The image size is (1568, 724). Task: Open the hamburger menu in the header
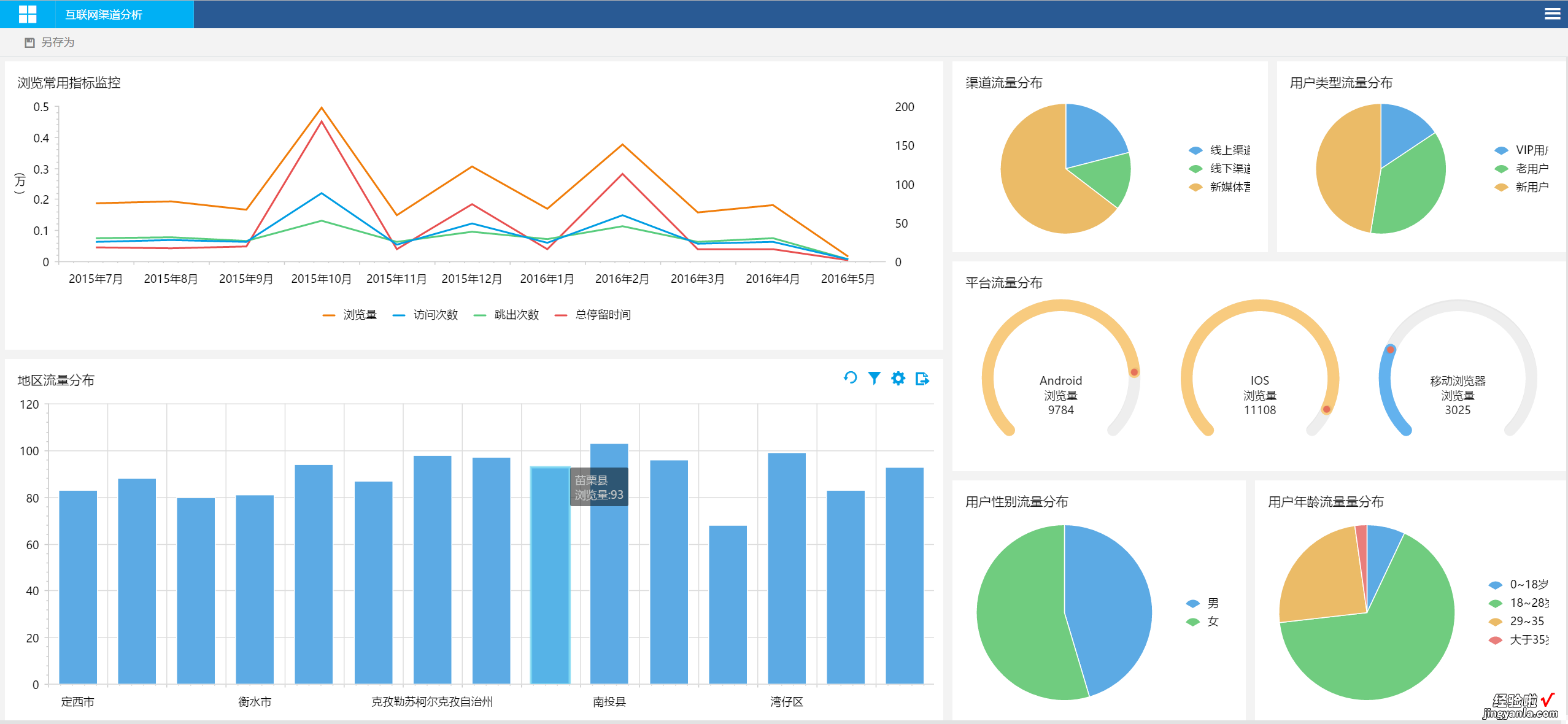click(x=1552, y=13)
